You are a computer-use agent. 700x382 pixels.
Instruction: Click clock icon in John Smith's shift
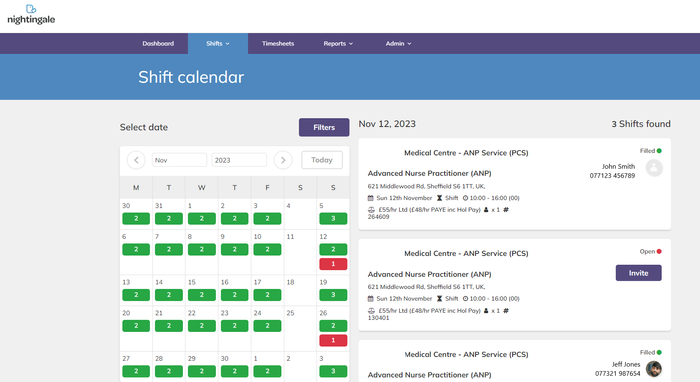[x=465, y=198]
